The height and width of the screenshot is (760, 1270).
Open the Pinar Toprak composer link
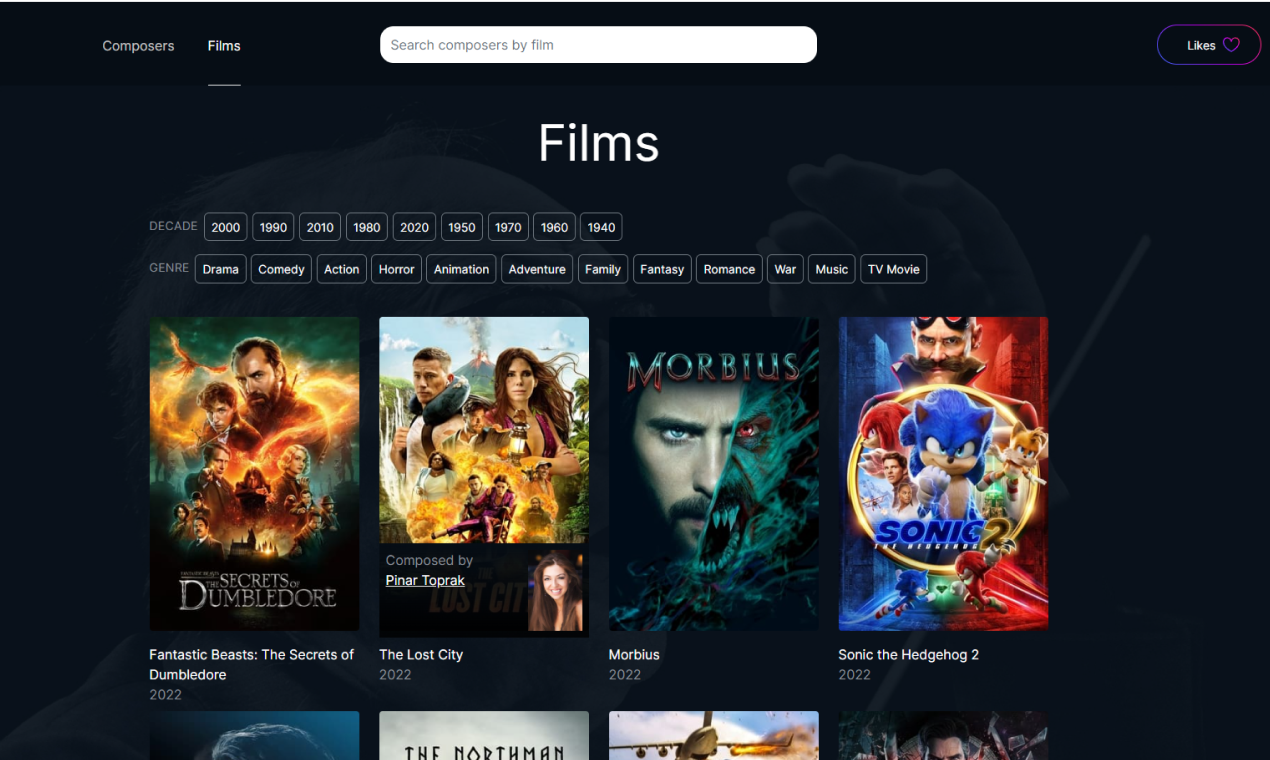click(425, 580)
